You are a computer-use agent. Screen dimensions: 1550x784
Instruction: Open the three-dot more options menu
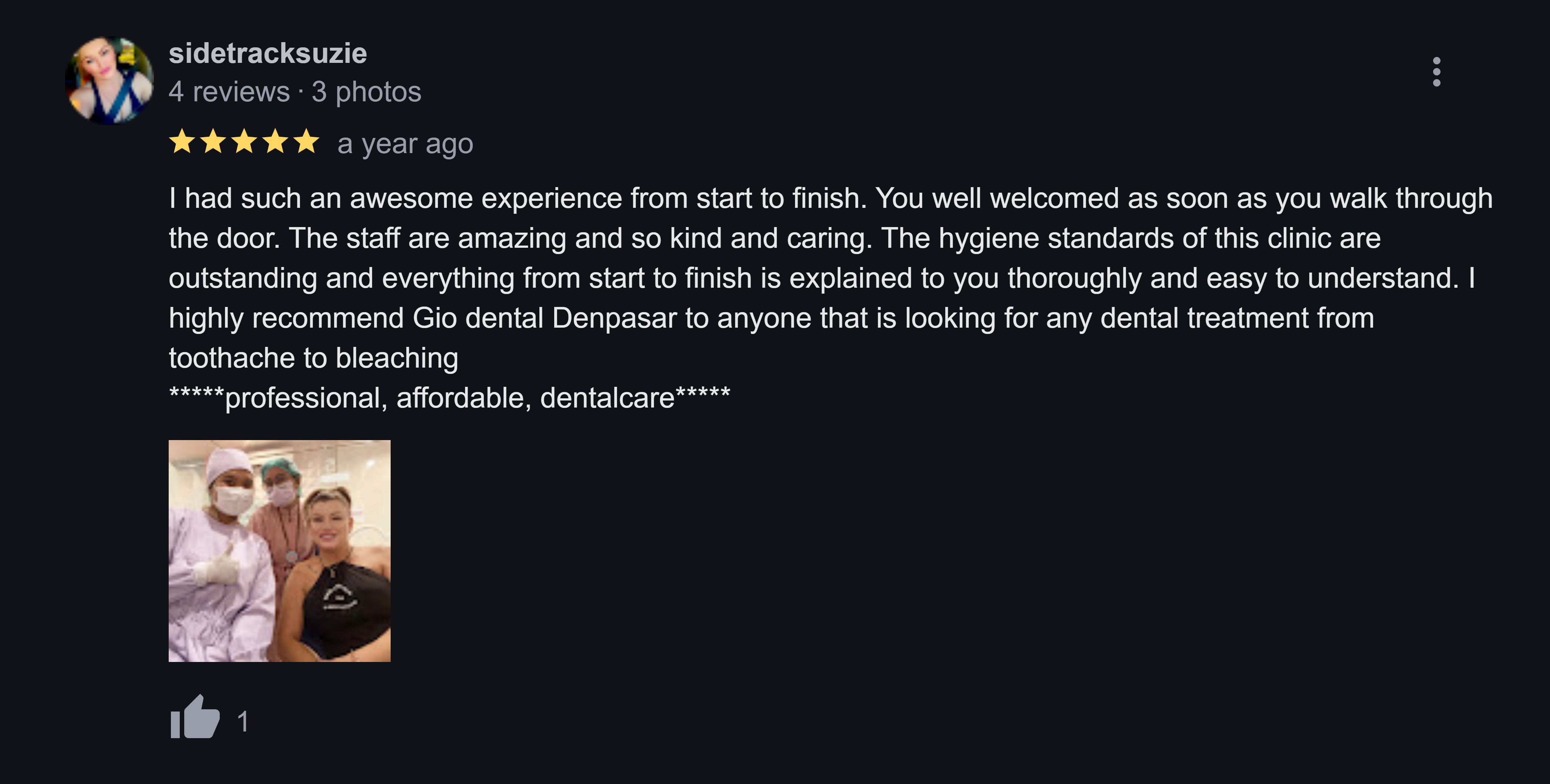(1436, 72)
